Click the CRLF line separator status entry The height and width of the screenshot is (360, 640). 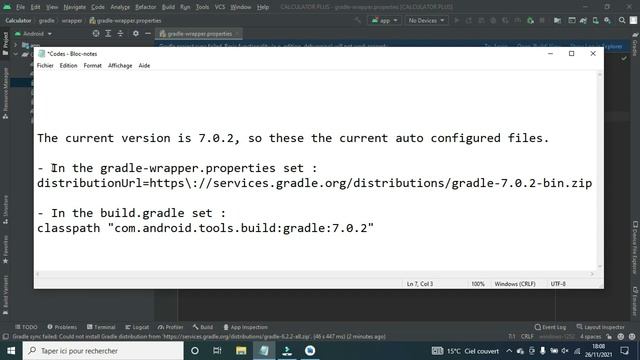pyautogui.click(x=527, y=337)
